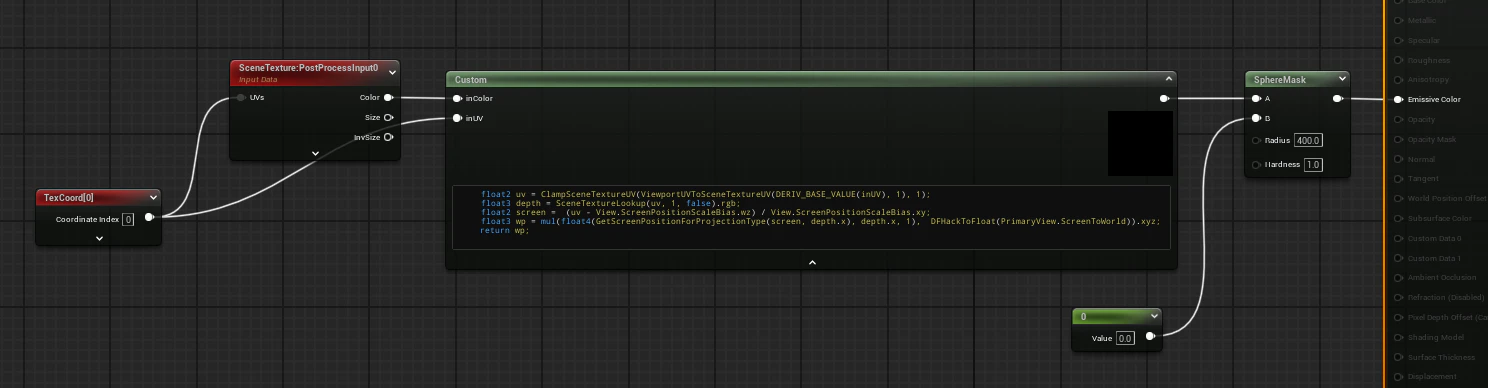Click the Color output pin on SceneTexture node

point(388,98)
